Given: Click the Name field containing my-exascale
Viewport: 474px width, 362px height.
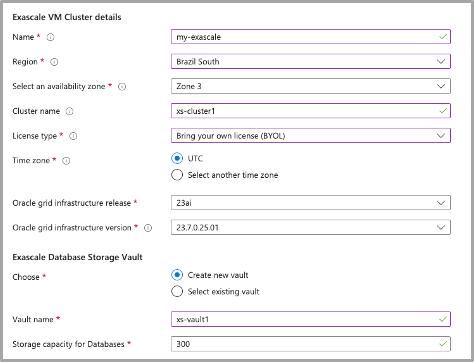Looking at the screenshot, I should tap(311, 37).
